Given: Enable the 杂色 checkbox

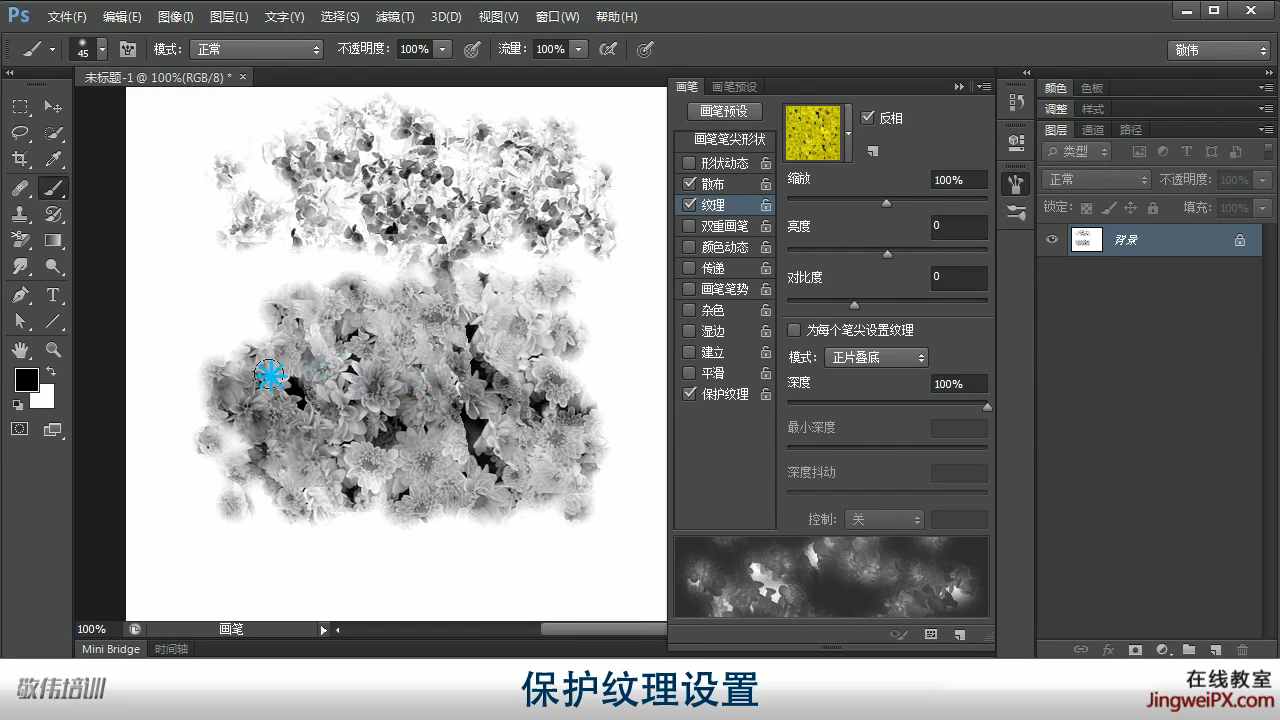Looking at the screenshot, I should (688, 310).
